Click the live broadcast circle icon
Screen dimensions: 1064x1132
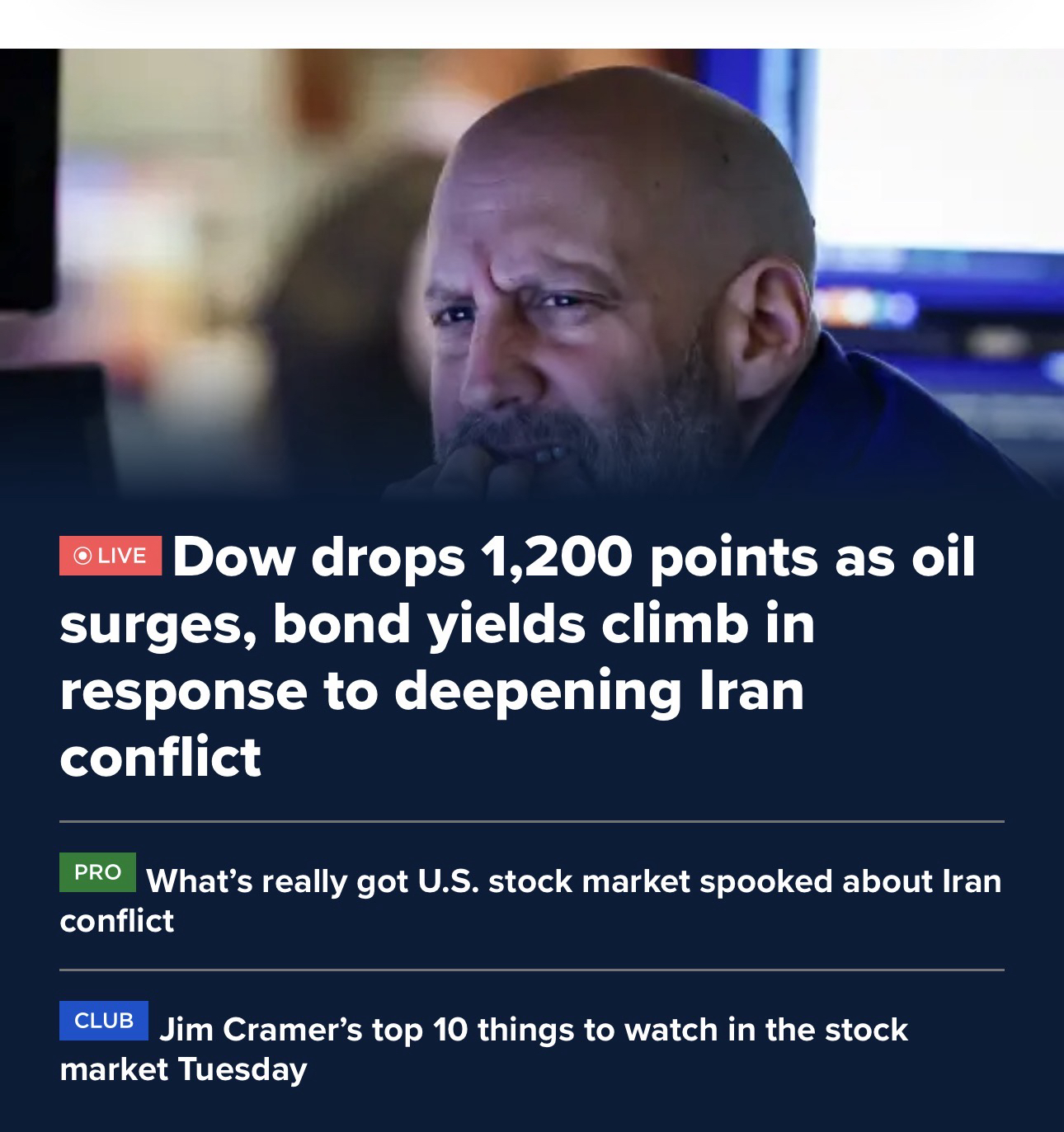coord(82,556)
